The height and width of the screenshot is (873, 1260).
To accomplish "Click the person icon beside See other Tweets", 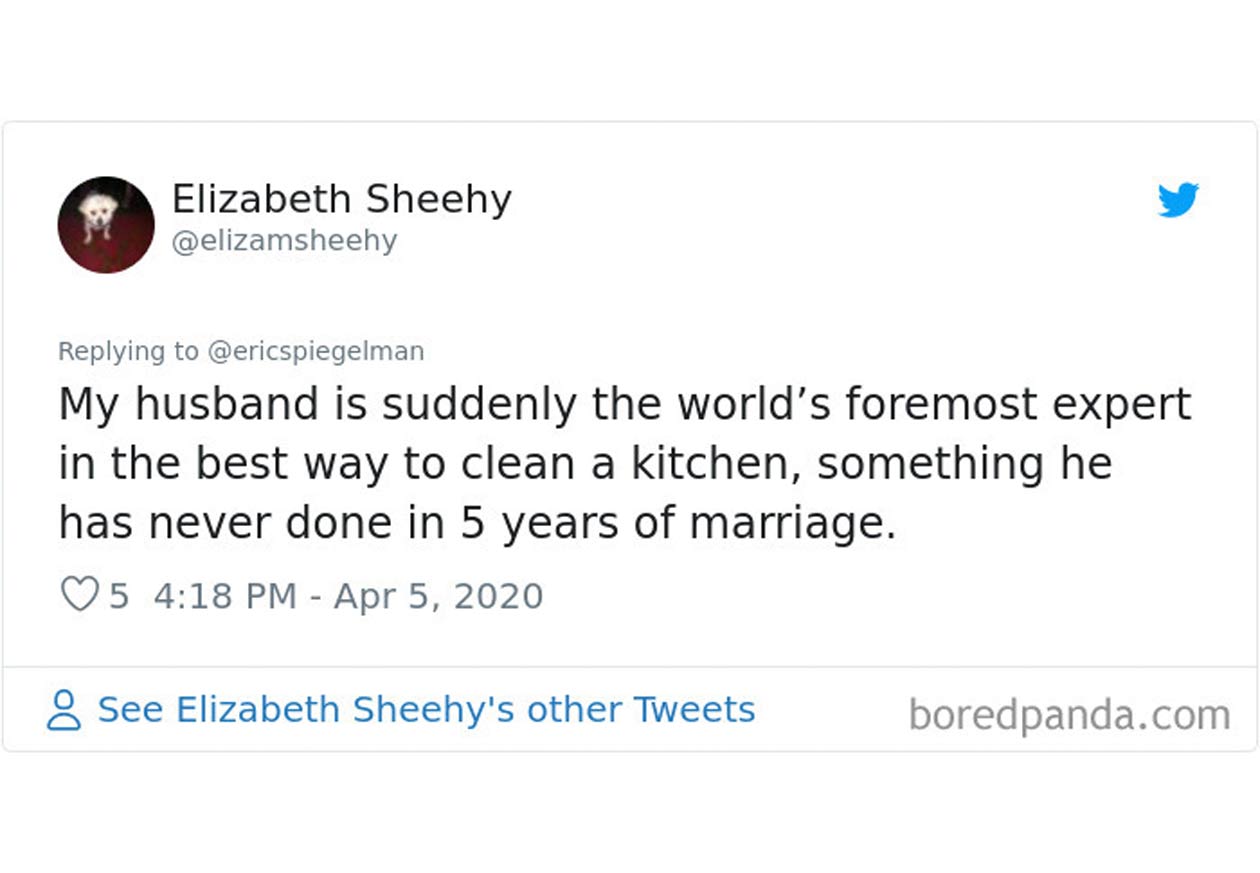I will click(x=64, y=710).
